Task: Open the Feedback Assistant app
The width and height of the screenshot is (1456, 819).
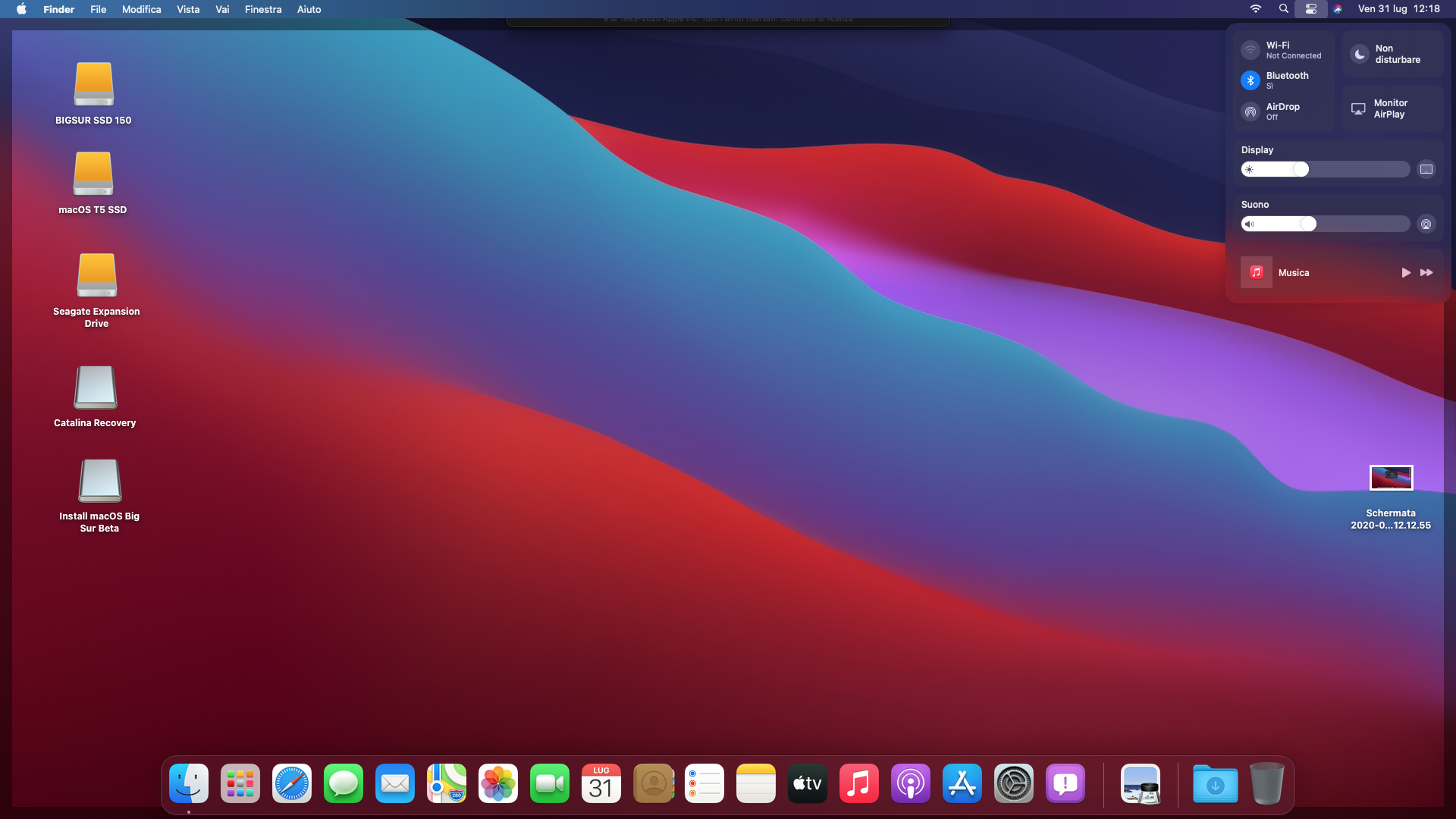Action: pos(1065,783)
